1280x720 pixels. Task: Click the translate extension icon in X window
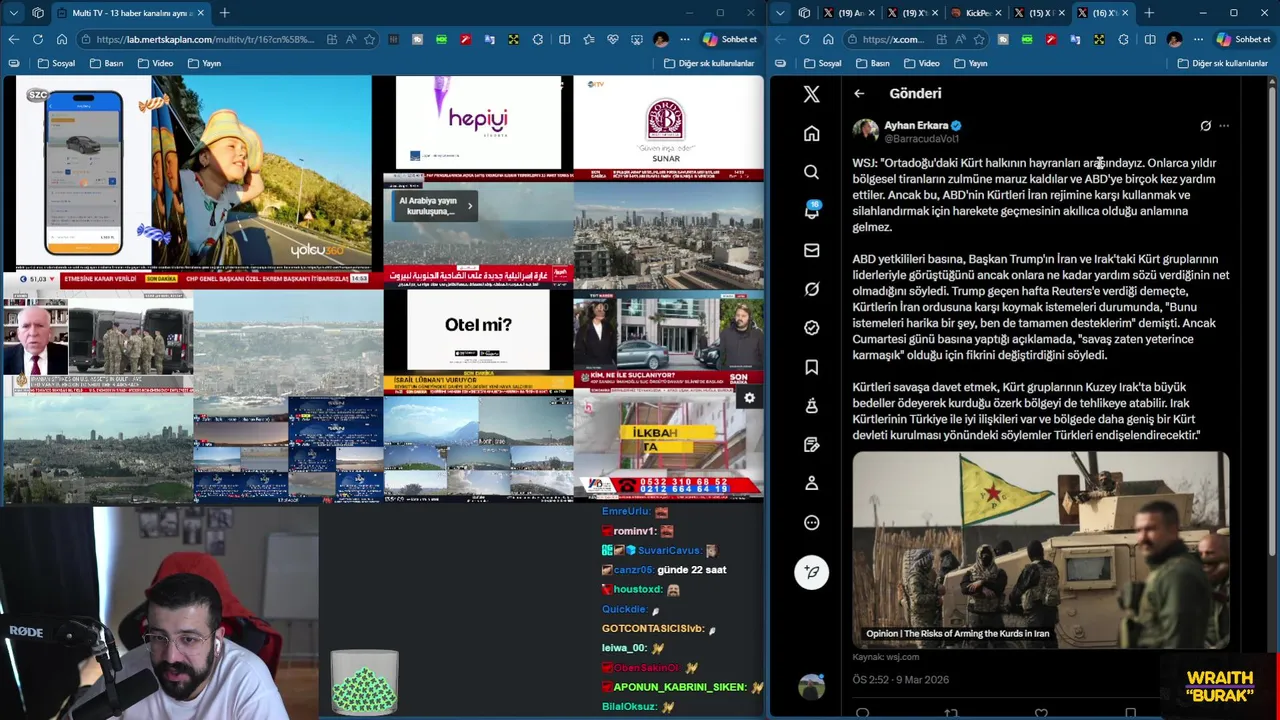(x=1075, y=40)
